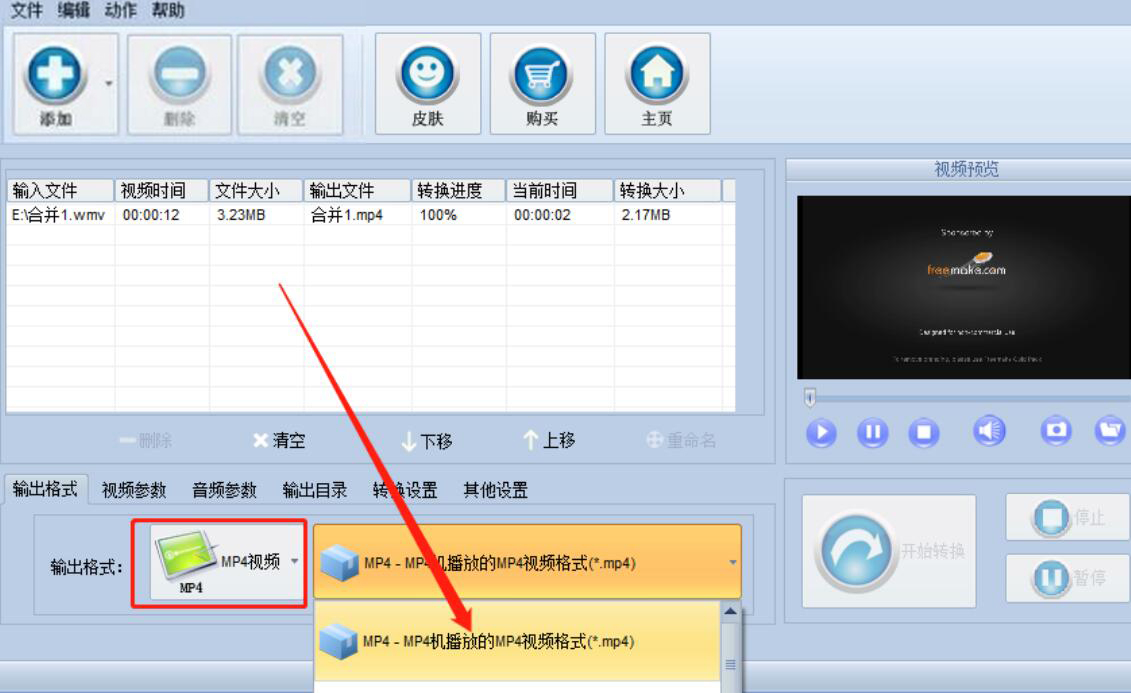
Task: Click the greyed 删除 button below the file list
Action: click(x=146, y=441)
